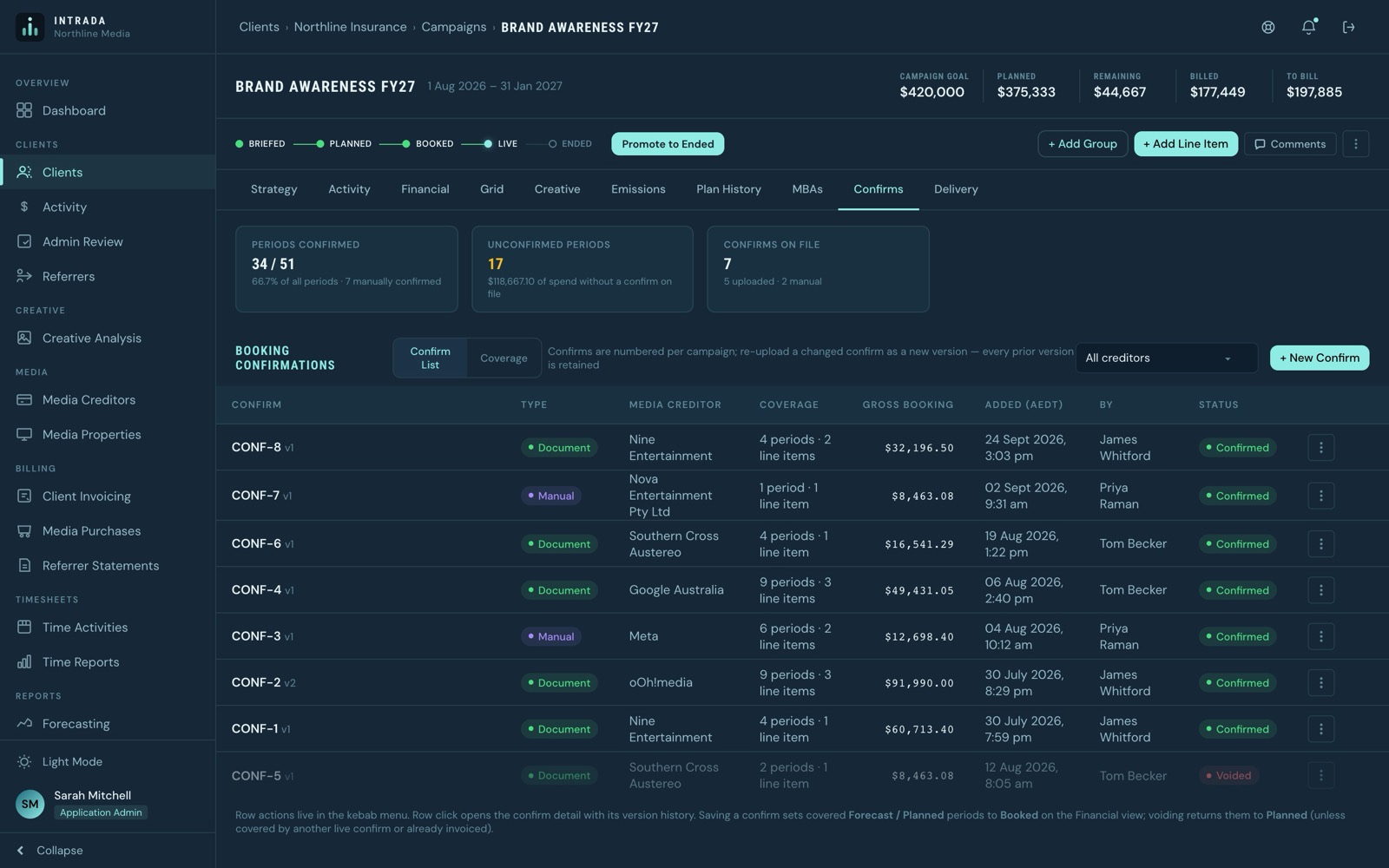
Task: Open row actions kebab for CONF-8
Action: pyautogui.click(x=1320, y=448)
